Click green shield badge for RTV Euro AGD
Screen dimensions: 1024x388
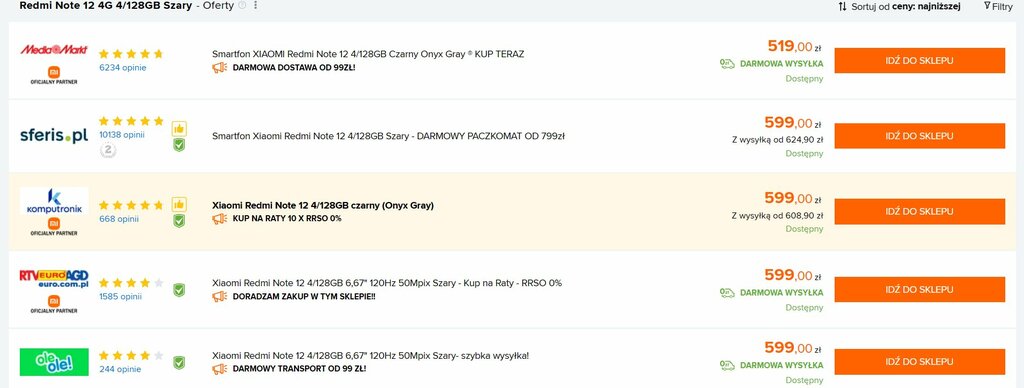pyautogui.click(x=179, y=290)
